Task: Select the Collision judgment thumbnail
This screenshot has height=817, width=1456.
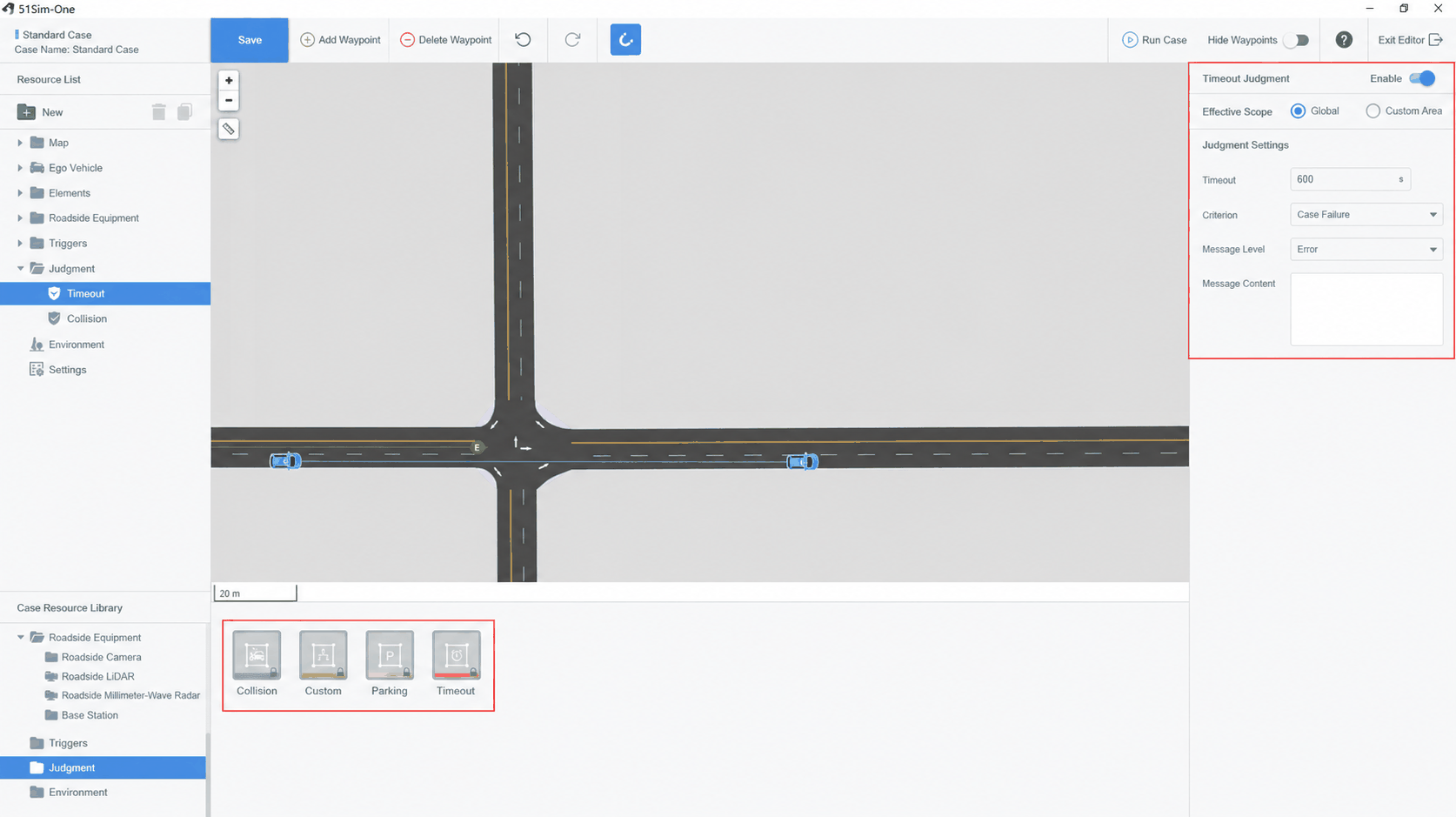Action: [x=257, y=655]
